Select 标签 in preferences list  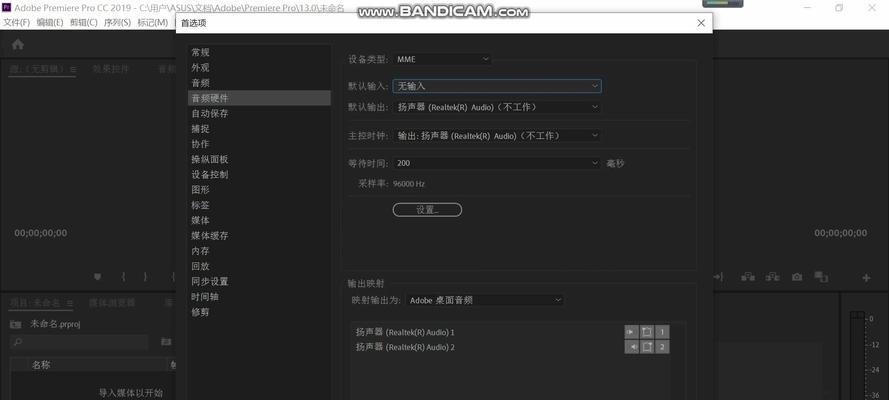tap(259, 205)
